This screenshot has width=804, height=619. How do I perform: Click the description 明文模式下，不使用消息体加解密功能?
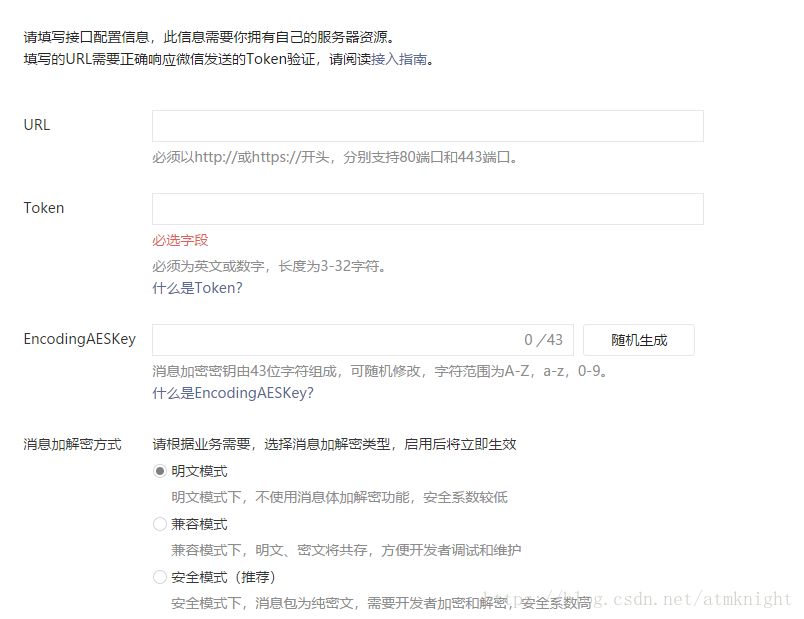[x=290, y=497]
